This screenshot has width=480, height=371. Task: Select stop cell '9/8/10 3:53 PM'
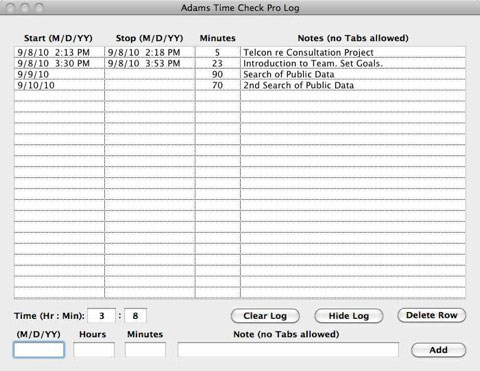pyautogui.click(x=150, y=63)
